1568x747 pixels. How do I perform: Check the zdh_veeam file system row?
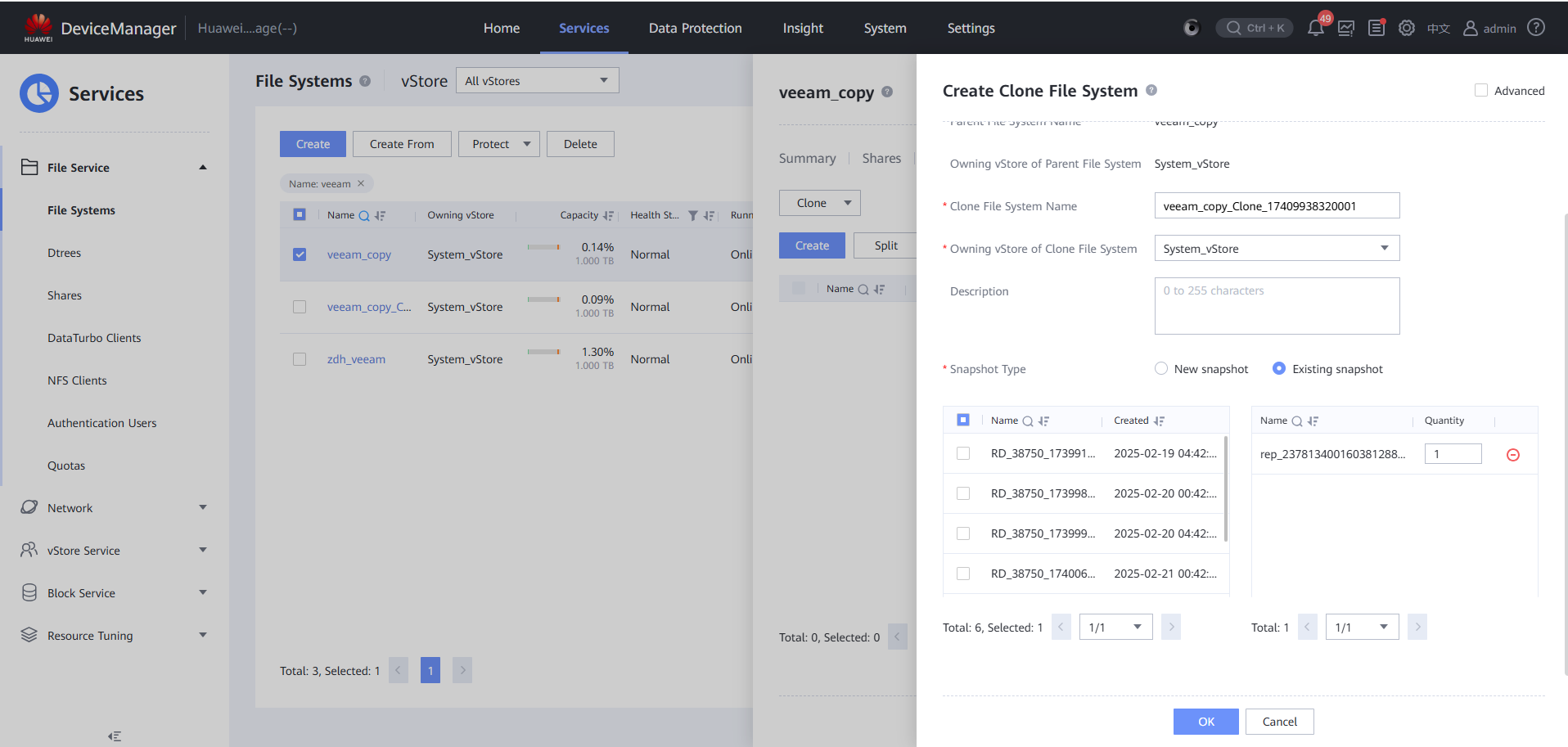pos(300,359)
